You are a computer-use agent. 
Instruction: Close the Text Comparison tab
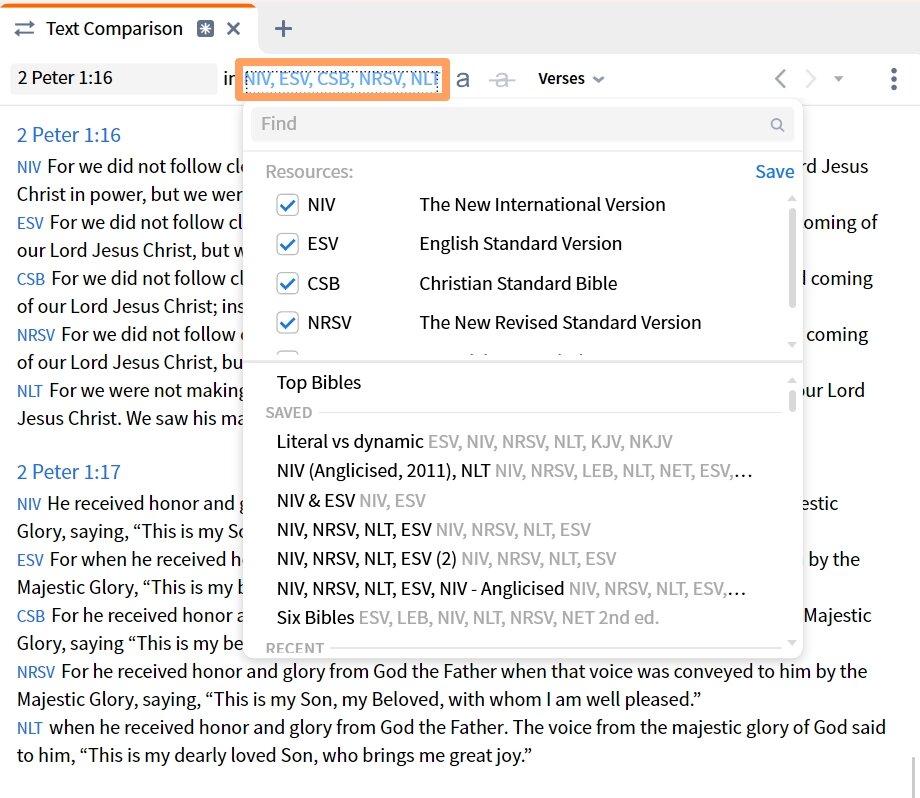coord(234,29)
